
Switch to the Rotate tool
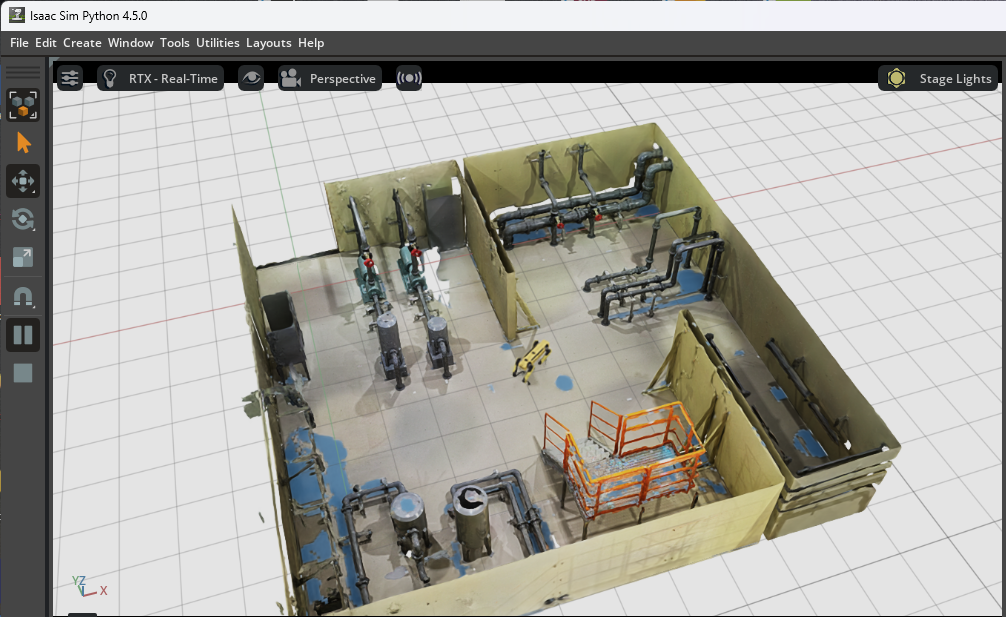[x=23, y=219]
